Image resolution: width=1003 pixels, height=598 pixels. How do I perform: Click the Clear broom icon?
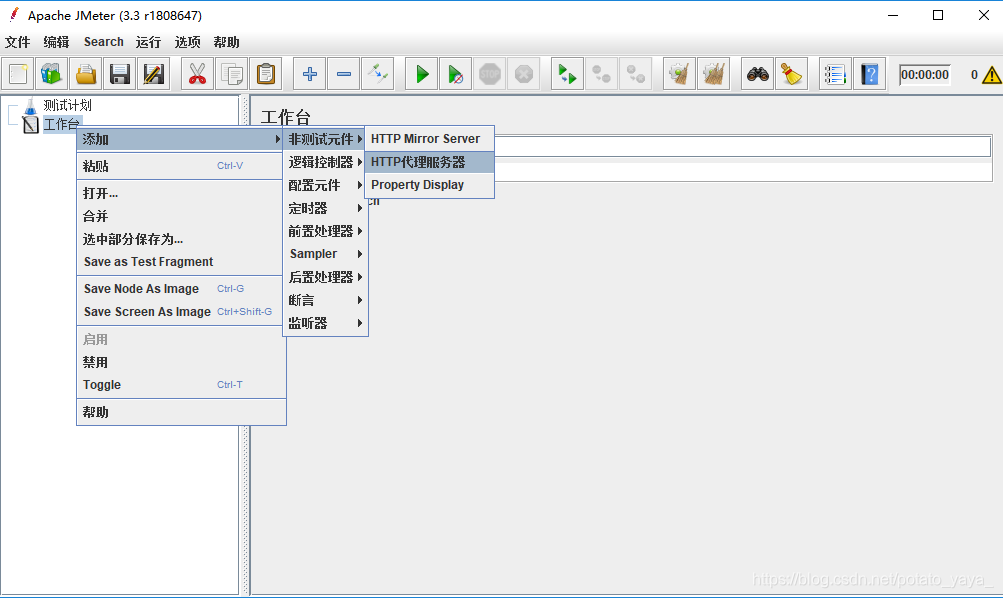(679, 74)
